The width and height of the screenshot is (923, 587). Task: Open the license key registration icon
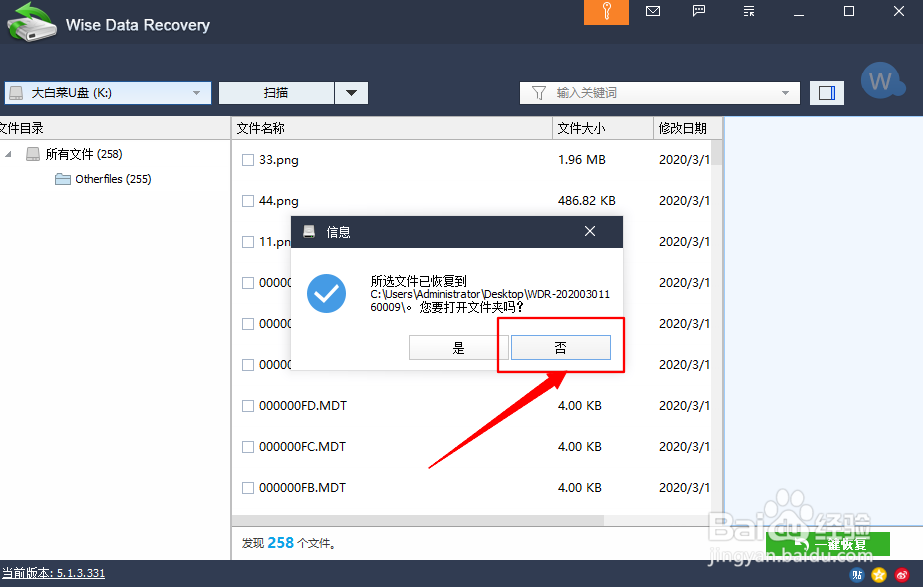[x=606, y=13]
